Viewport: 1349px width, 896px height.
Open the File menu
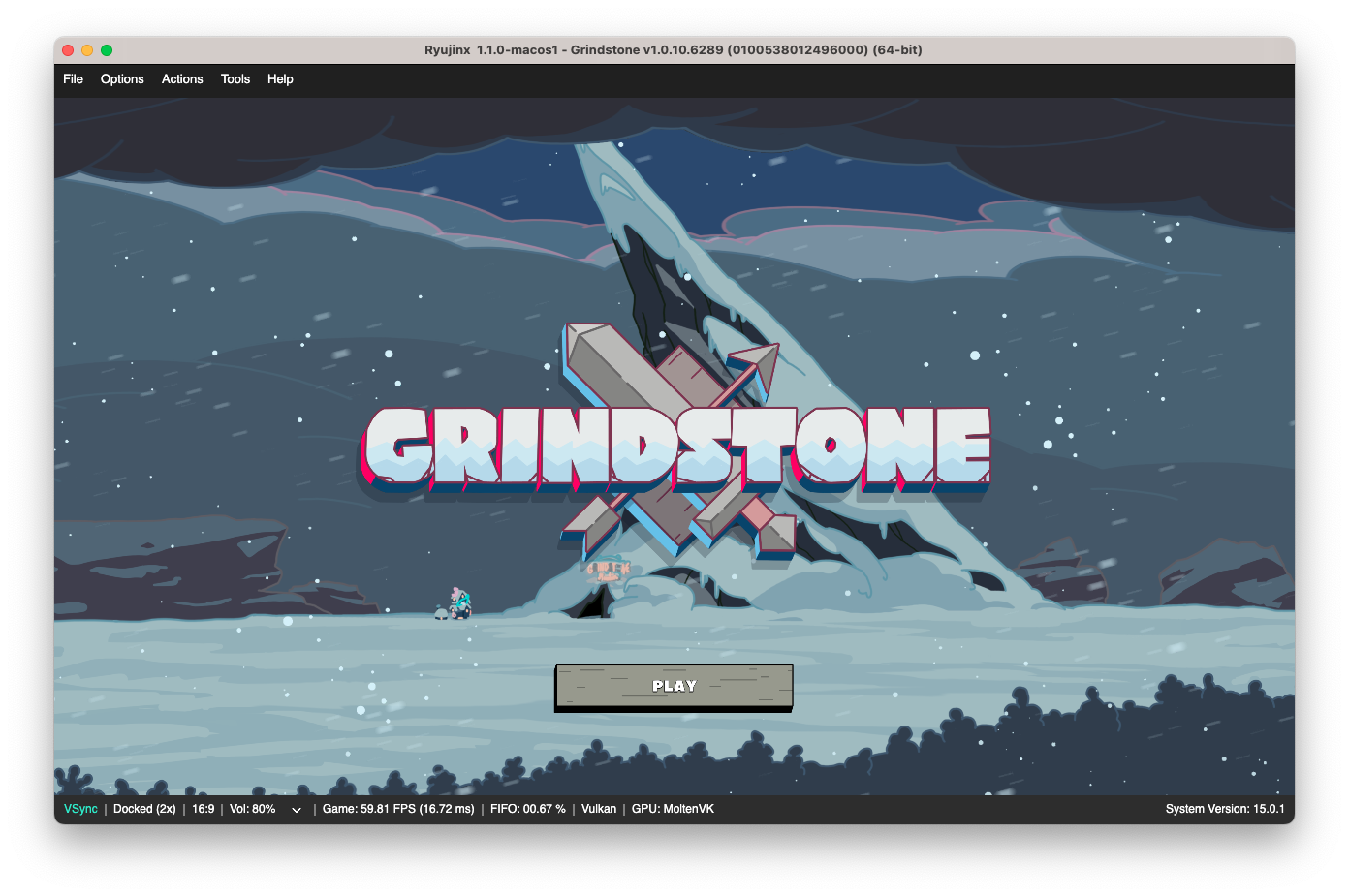tap(72, 79)
